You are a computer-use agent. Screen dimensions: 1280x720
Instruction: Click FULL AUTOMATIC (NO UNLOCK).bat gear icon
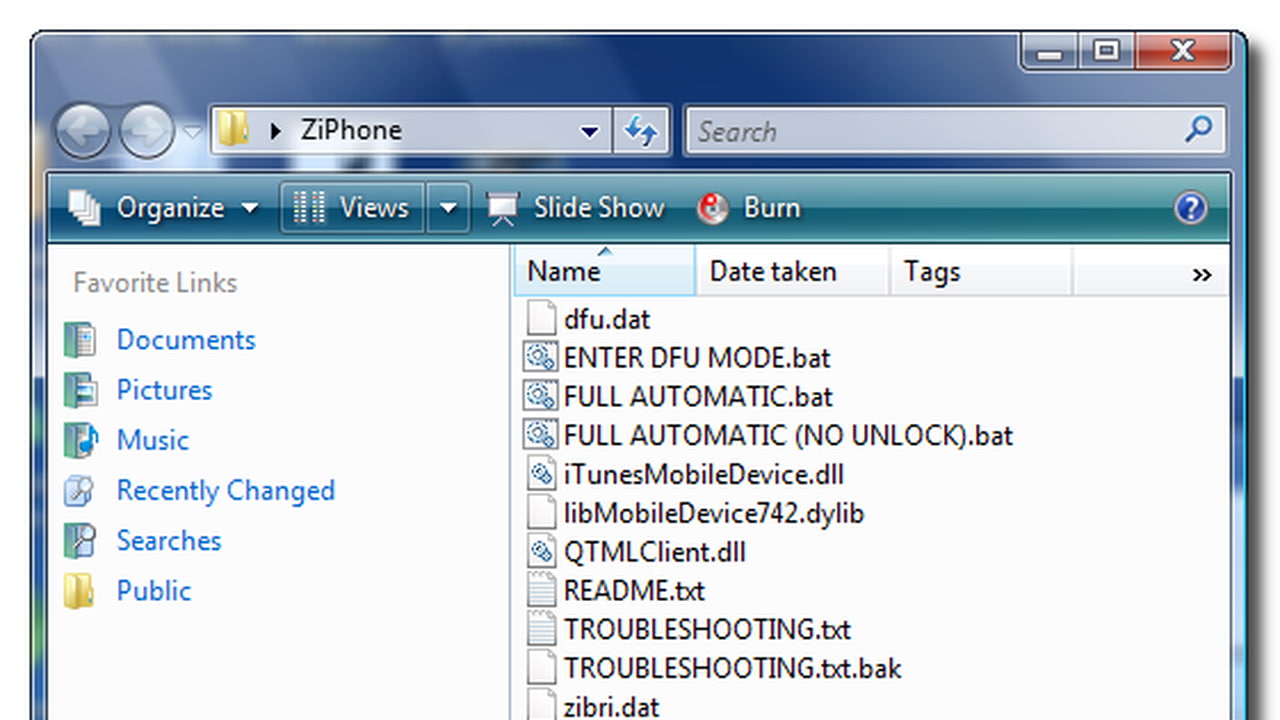point(541,436)
